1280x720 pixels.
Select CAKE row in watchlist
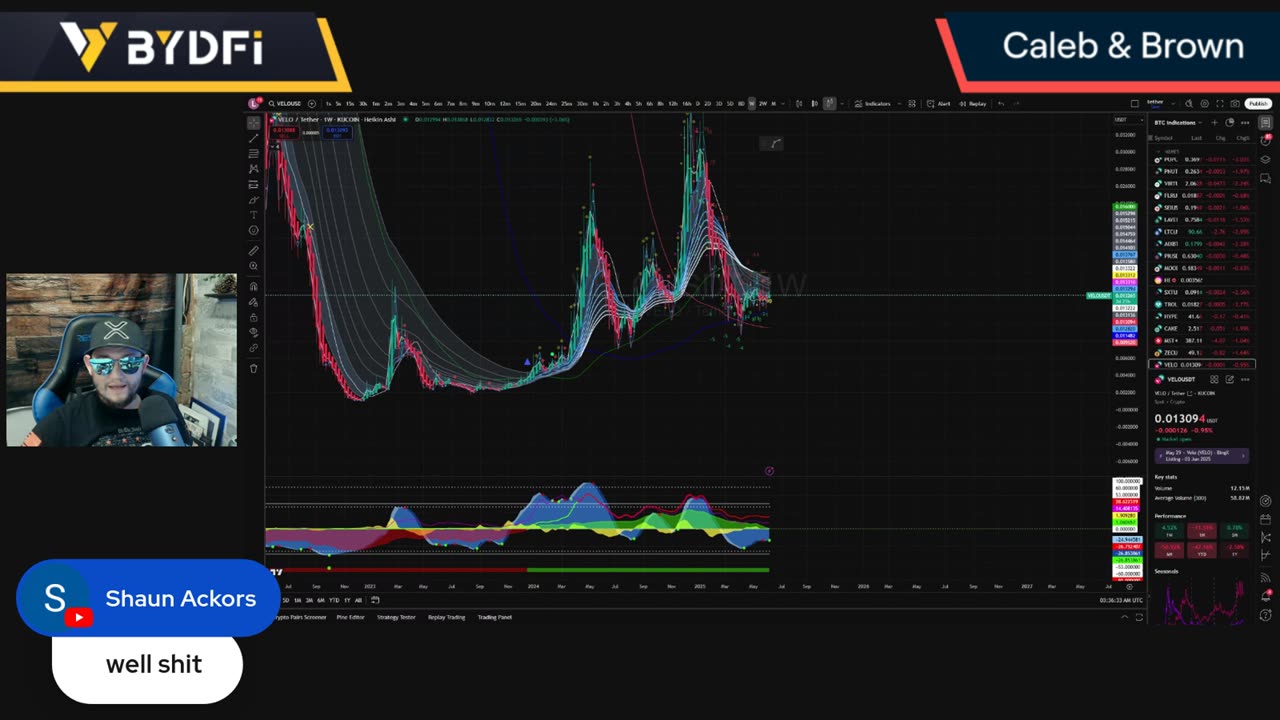pos(1203,328)
